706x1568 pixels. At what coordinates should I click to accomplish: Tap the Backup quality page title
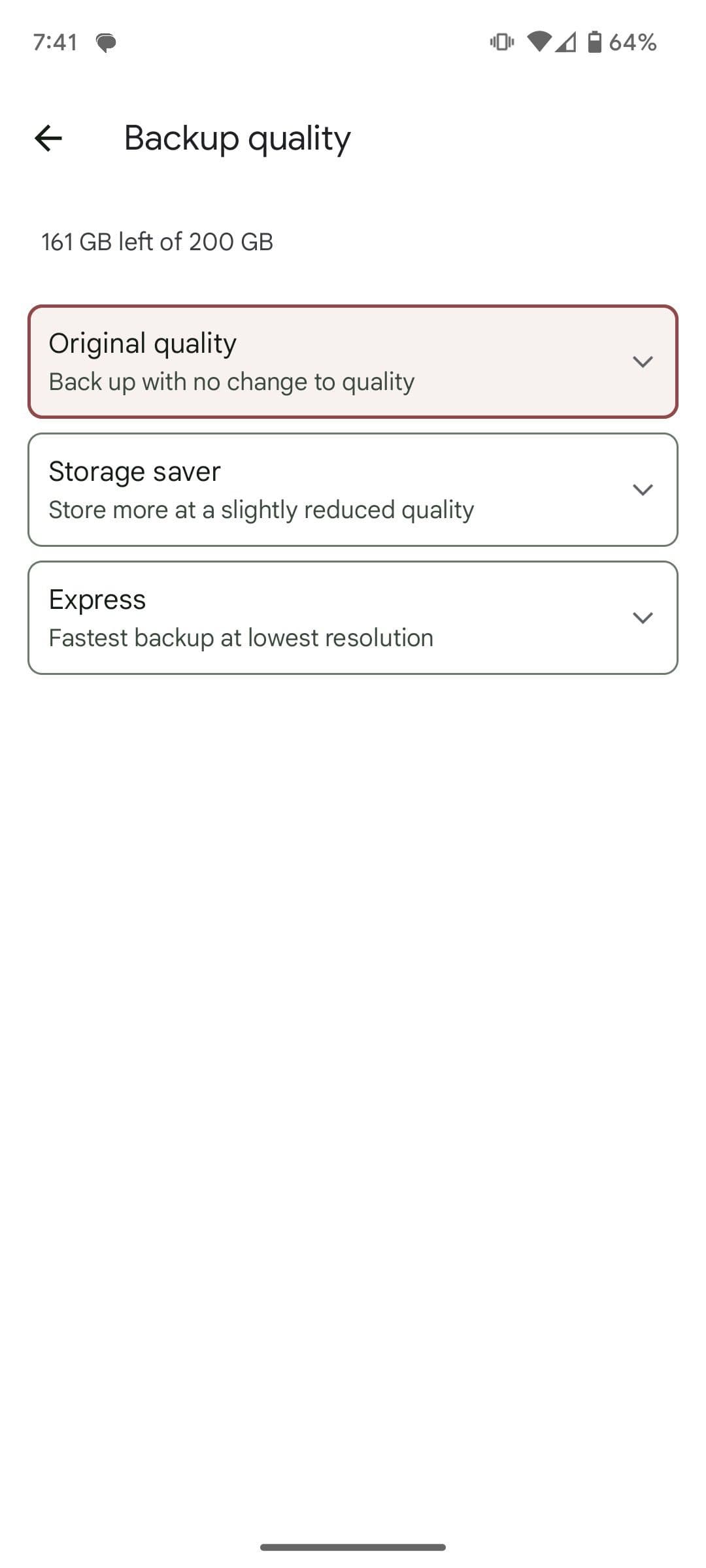[237, 139]
